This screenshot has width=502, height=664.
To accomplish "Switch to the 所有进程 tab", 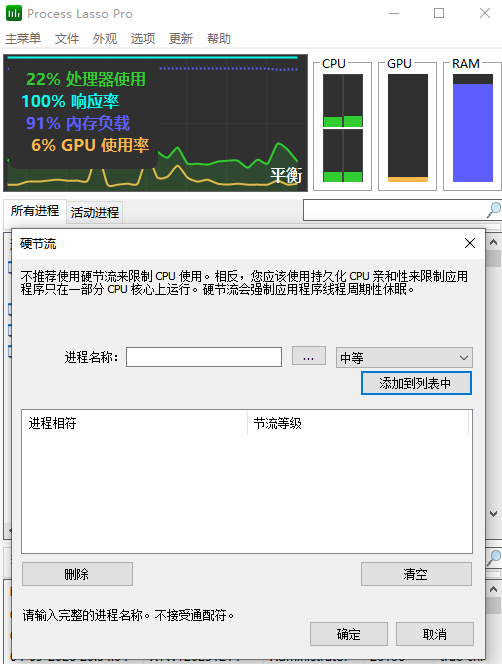I will (x=35, y=211).
